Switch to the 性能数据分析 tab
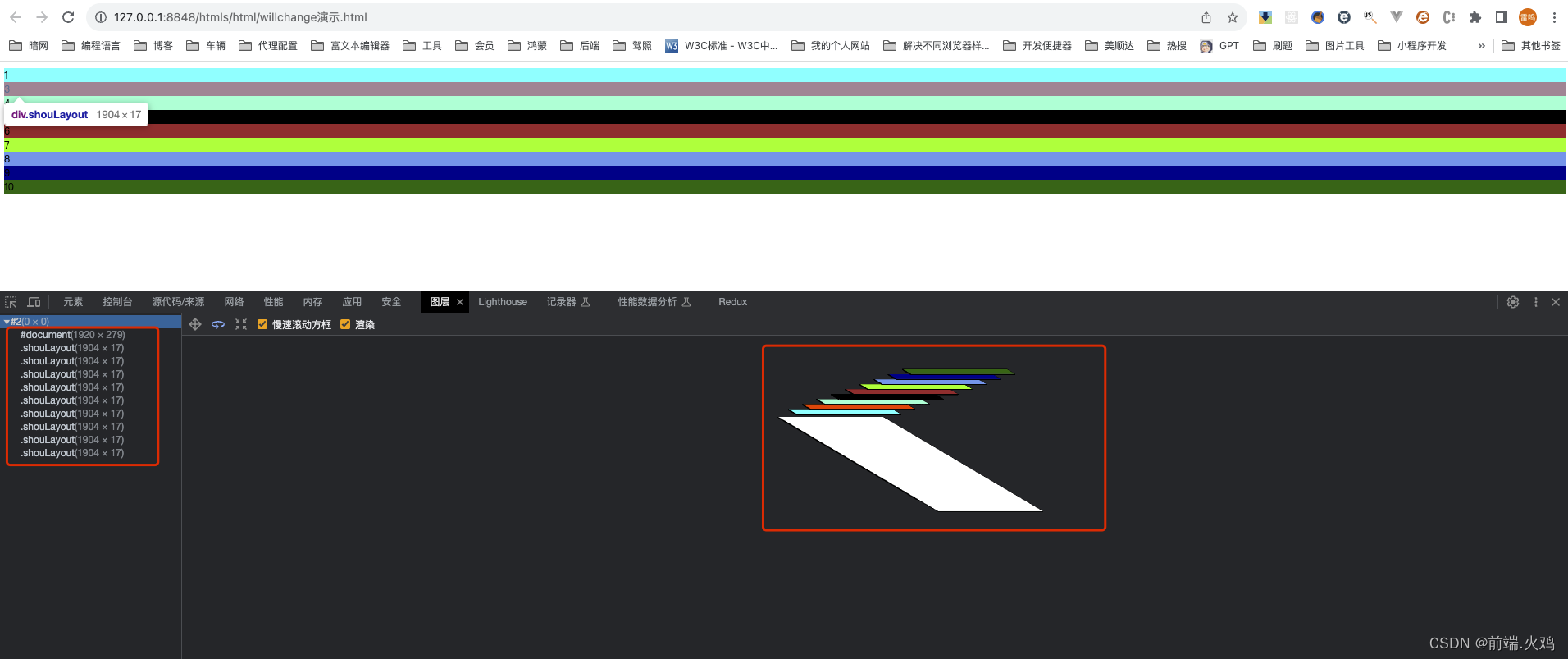The height and width of the screenshot is (659, 1568). click(654, 302)
